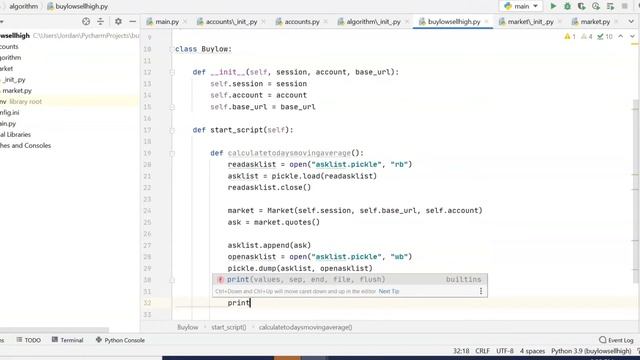Place the caret after print on line 32
640x360 pixels.
click(250, 303)
